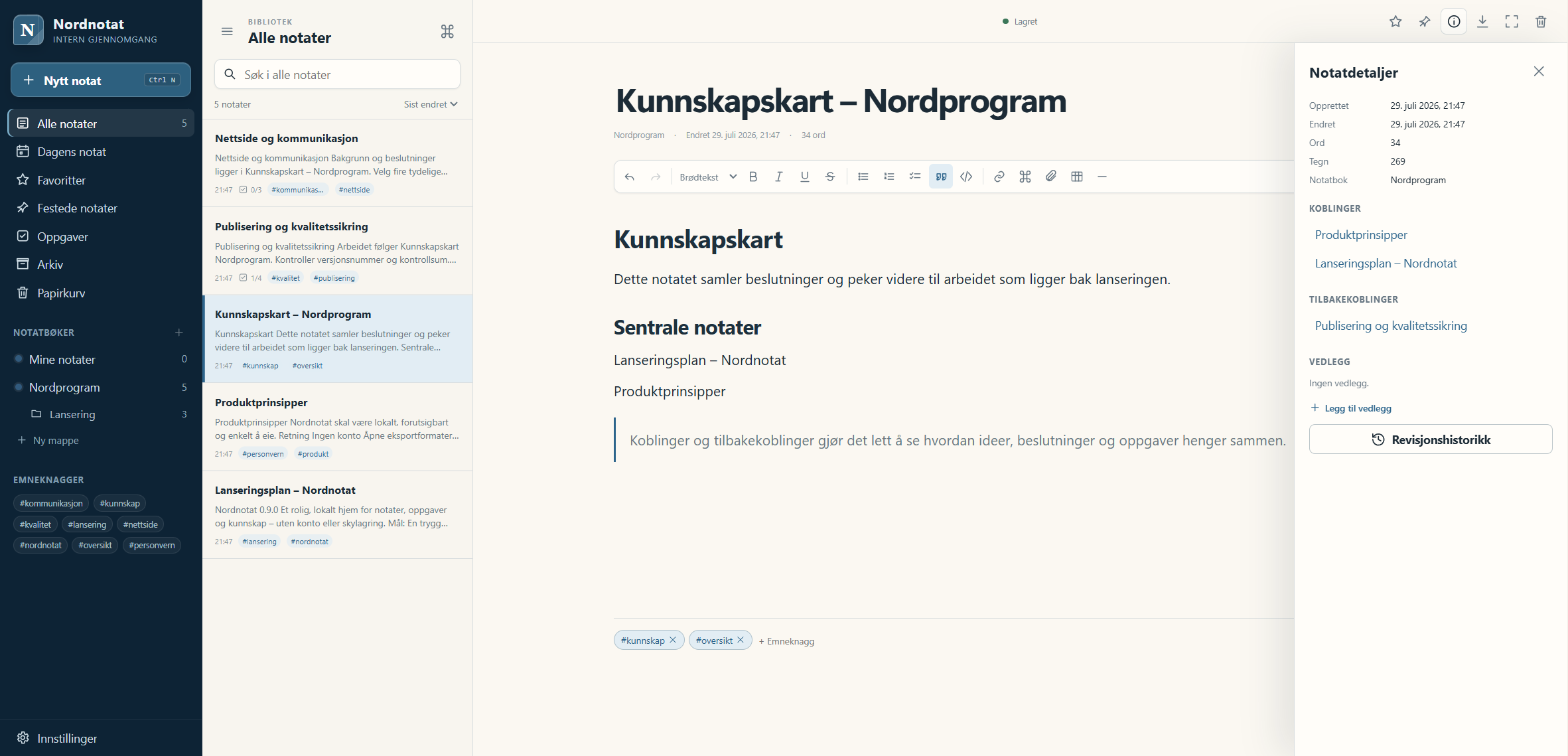This screenshot has width=1568, height=756.
Task: Toggle underline formatting
Action: point(805,177)
